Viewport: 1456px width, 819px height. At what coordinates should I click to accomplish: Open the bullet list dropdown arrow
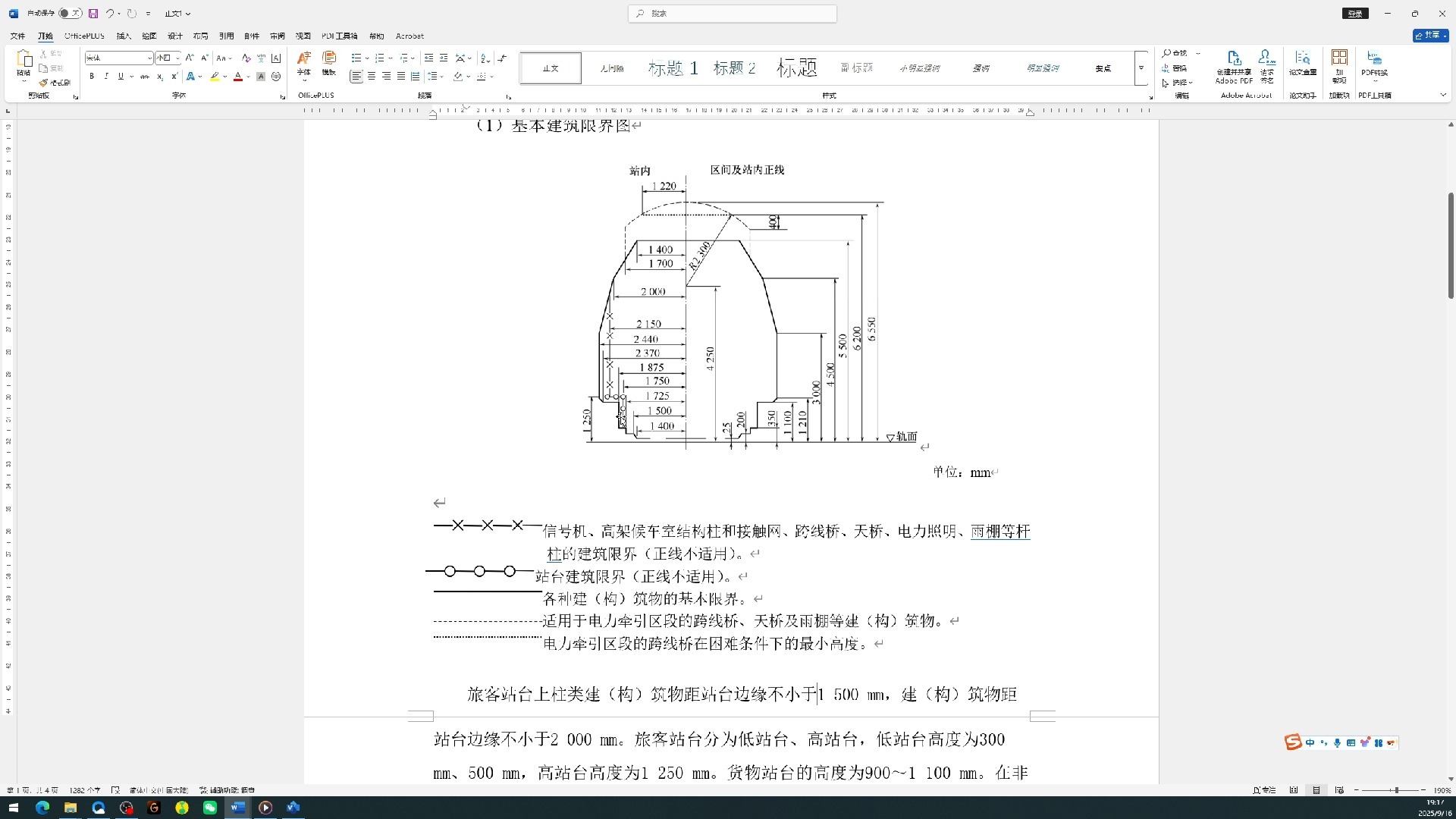pyautogui.click(x=367, y=58)
